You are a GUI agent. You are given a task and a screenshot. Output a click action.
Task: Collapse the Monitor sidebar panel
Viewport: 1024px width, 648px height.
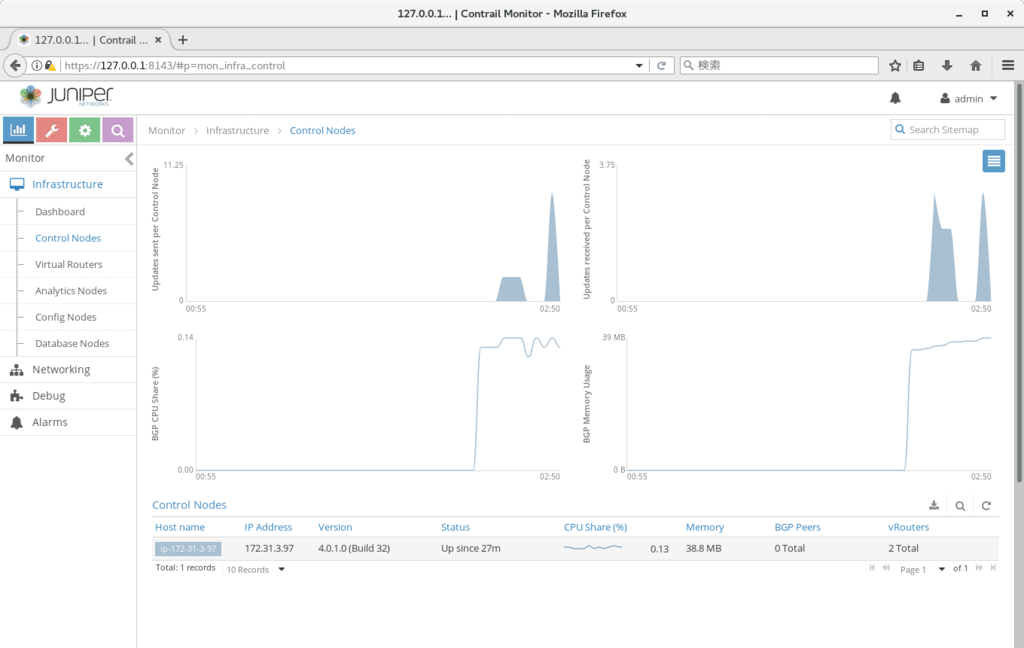[129, 159]
